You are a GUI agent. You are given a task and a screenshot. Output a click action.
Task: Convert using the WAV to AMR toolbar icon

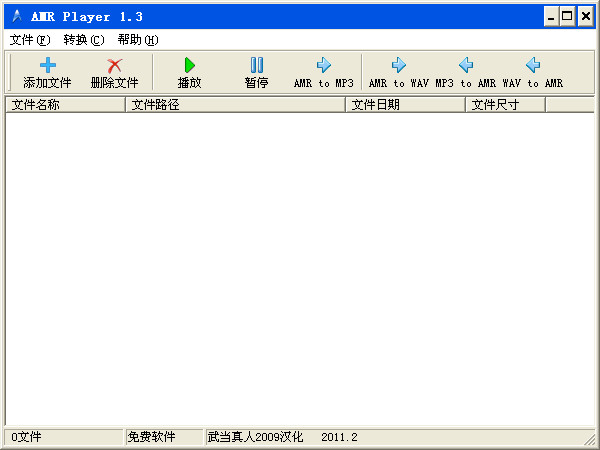pos(533,65)
